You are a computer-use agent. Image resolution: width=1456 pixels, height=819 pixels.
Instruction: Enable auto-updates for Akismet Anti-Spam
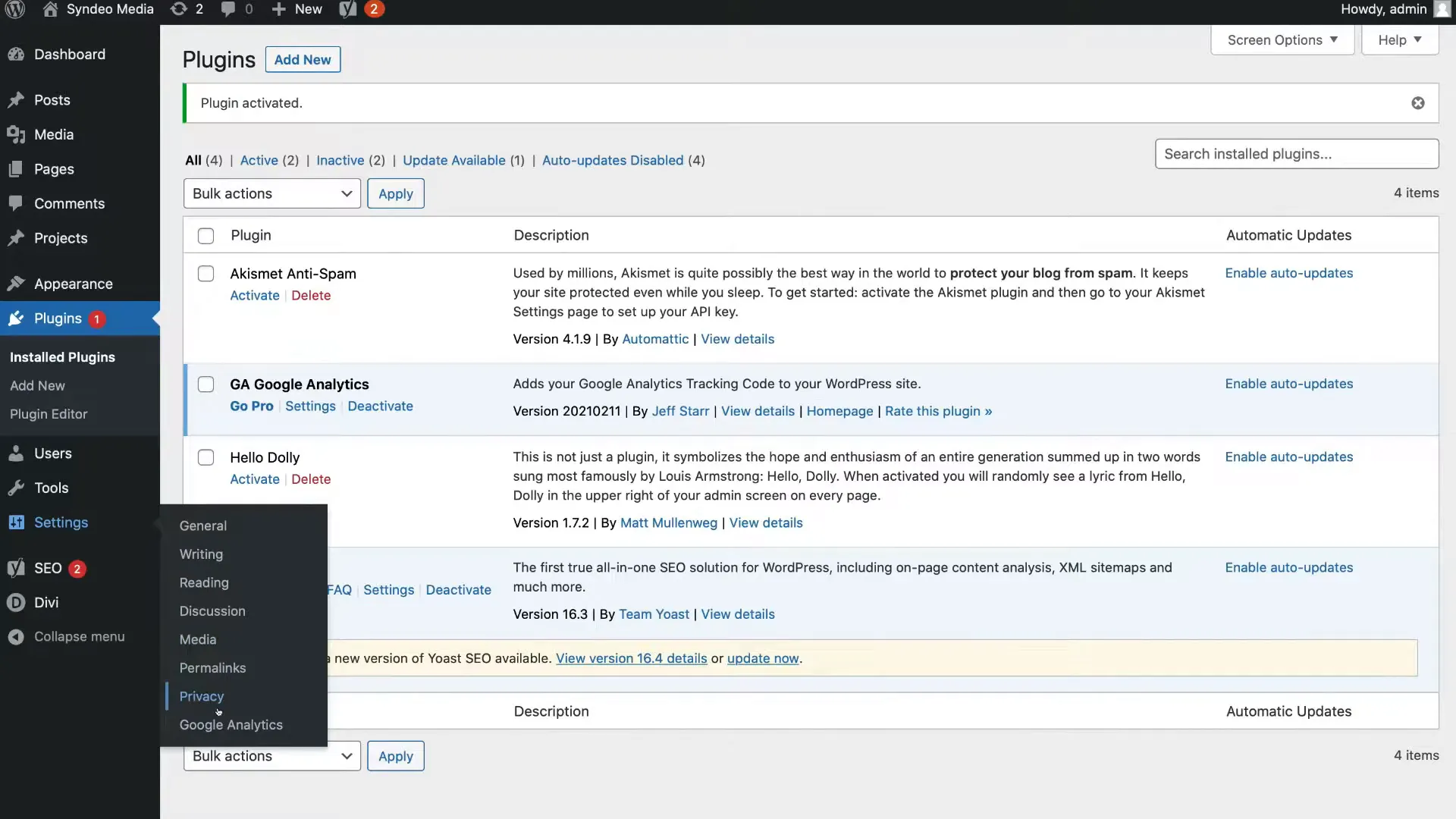1289,273
